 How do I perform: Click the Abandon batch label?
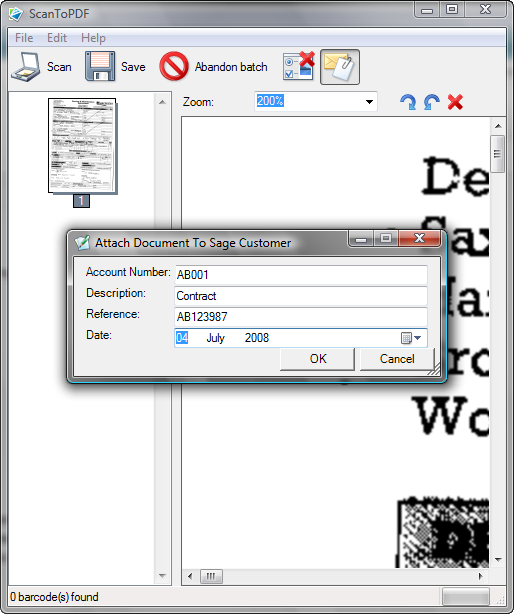point(231,67)
